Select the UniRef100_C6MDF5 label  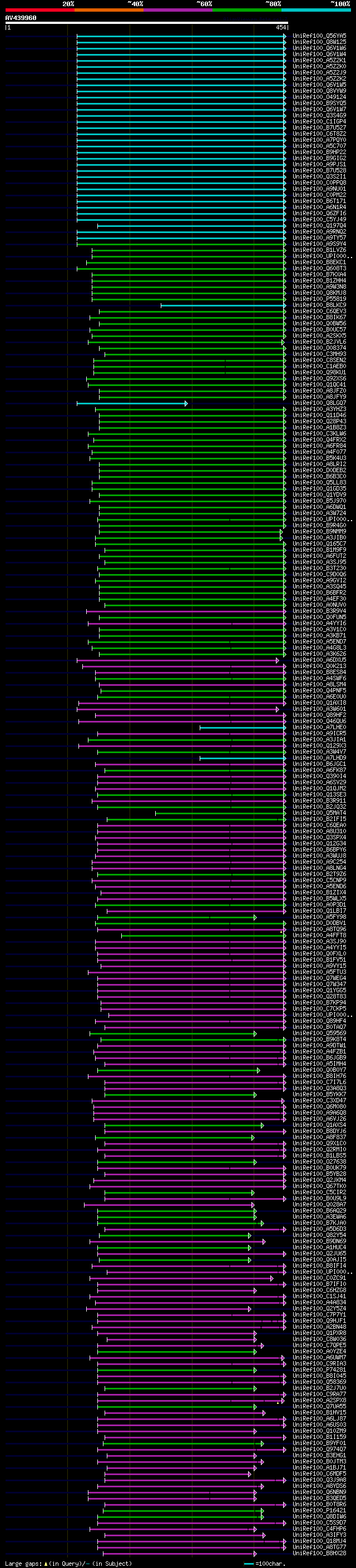[319, 1474]
